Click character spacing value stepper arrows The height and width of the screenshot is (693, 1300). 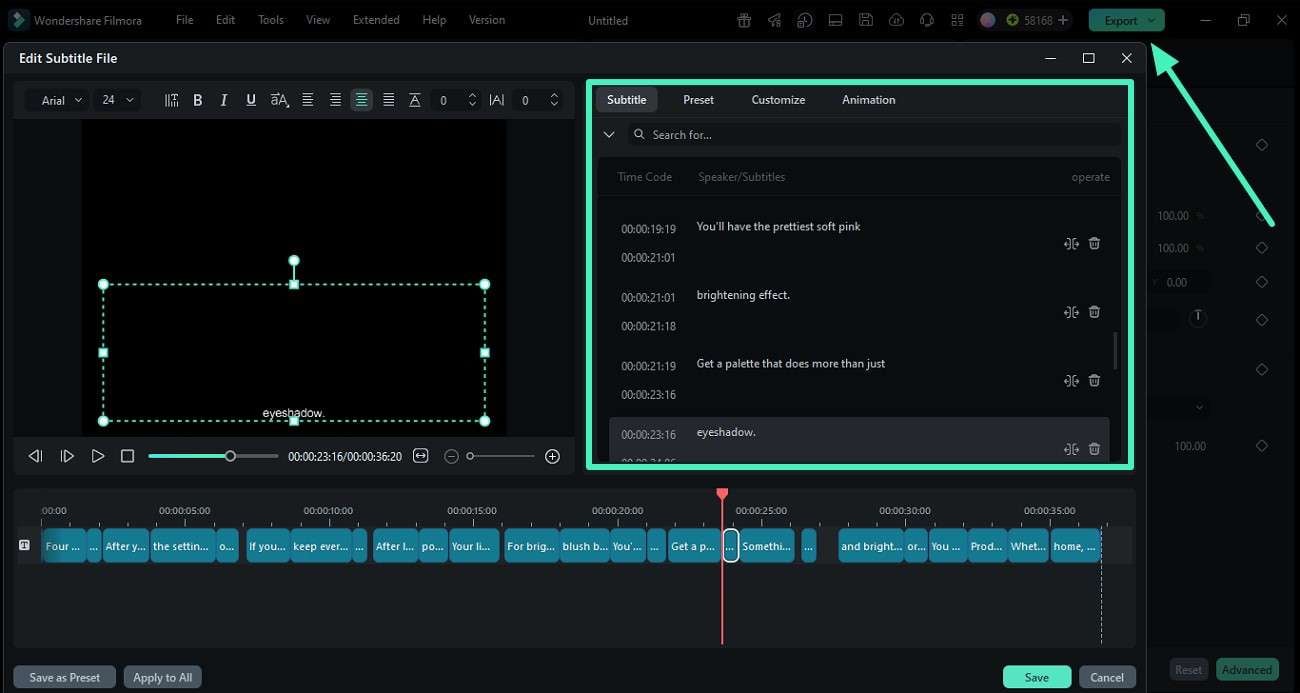tap(554, 100)
